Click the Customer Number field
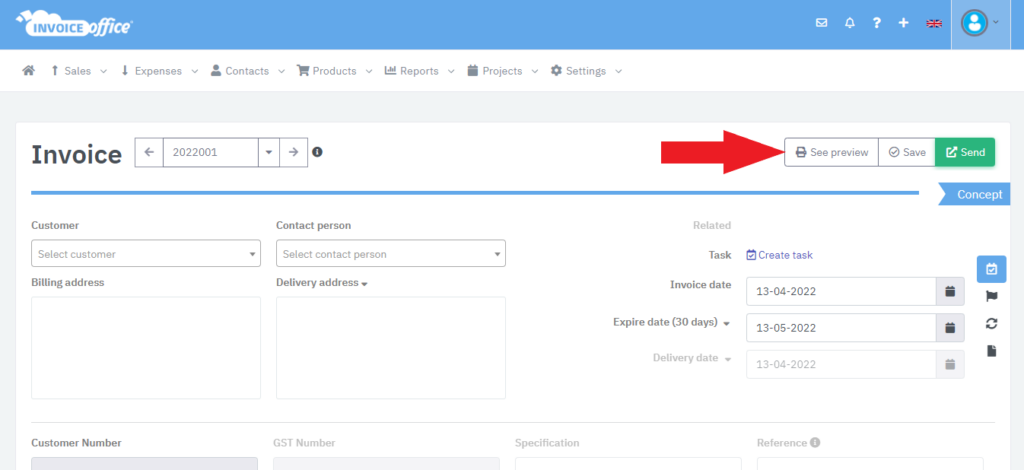This screenshot has height=470, width=1024. (144, 463)
